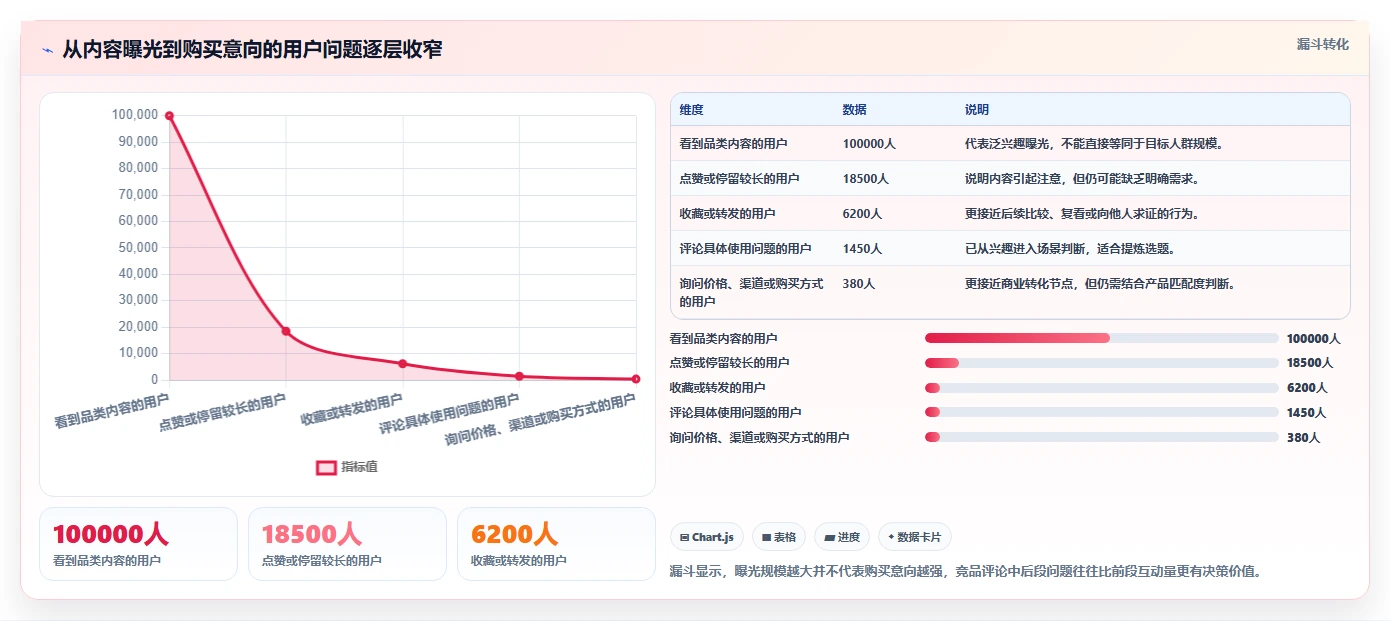Click the chart point for 收藏或转发的用户
Screen dimensions: 1390x621
coord(403,364)
